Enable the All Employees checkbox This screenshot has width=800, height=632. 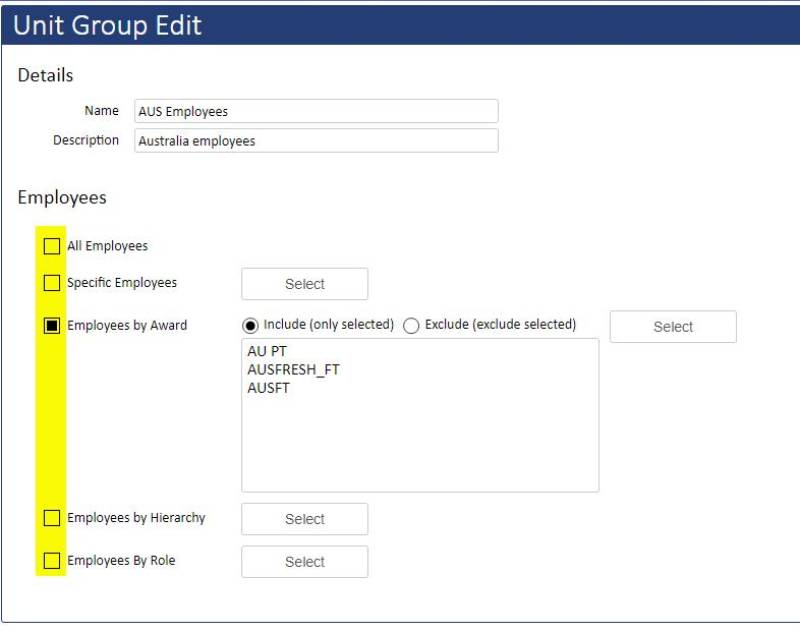(x=52, y=246)
